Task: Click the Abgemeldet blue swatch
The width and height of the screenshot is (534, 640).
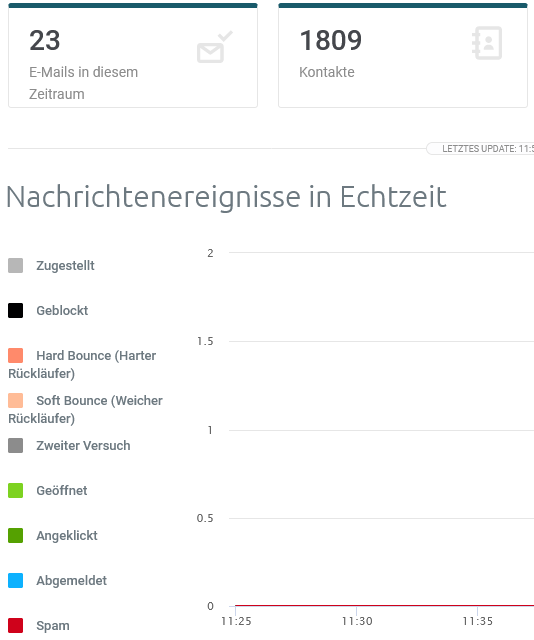Action: (x=16, y=580)
